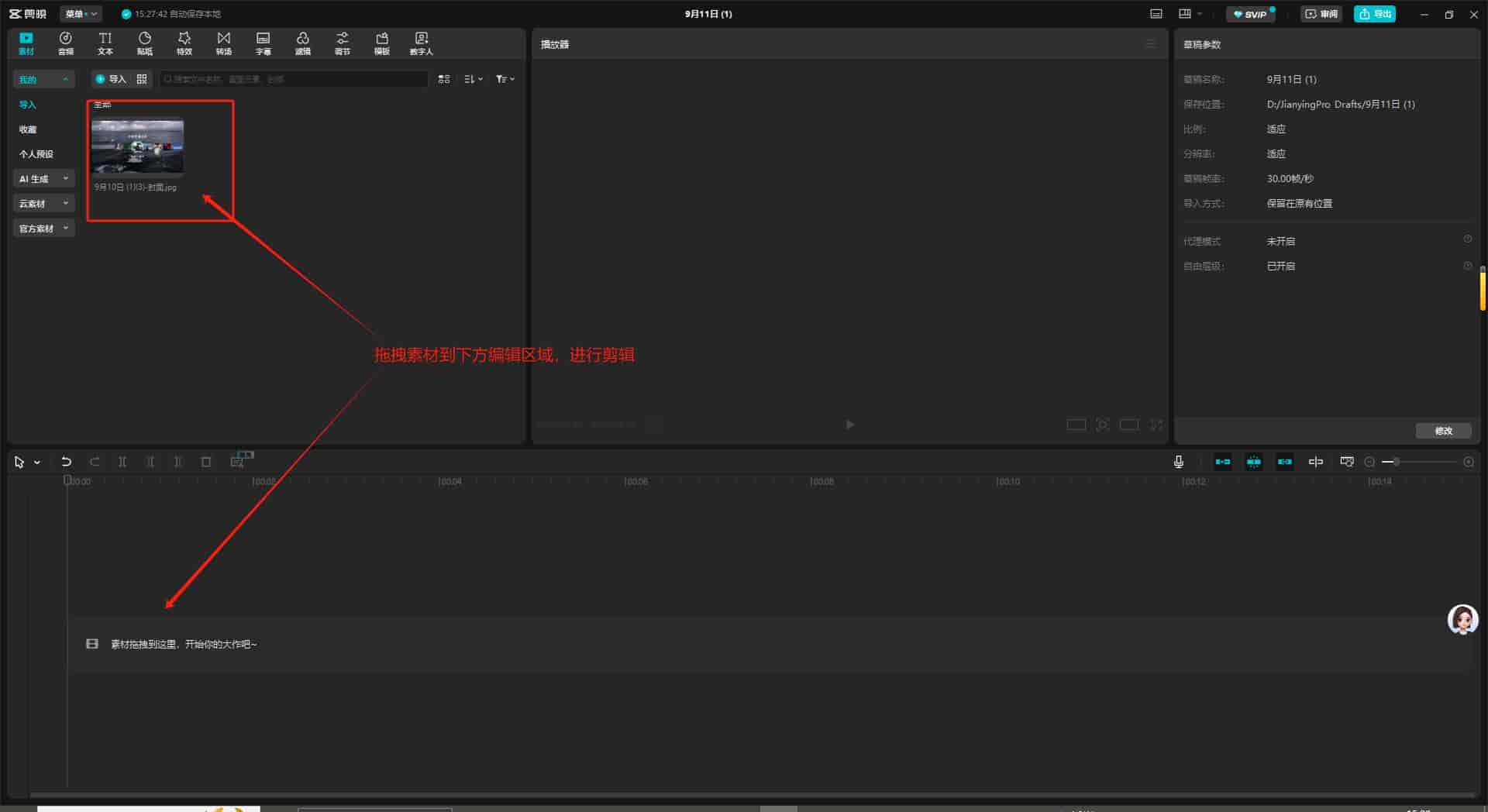
Task: Open the media filter dropdown
Action: tap(505, 79)
